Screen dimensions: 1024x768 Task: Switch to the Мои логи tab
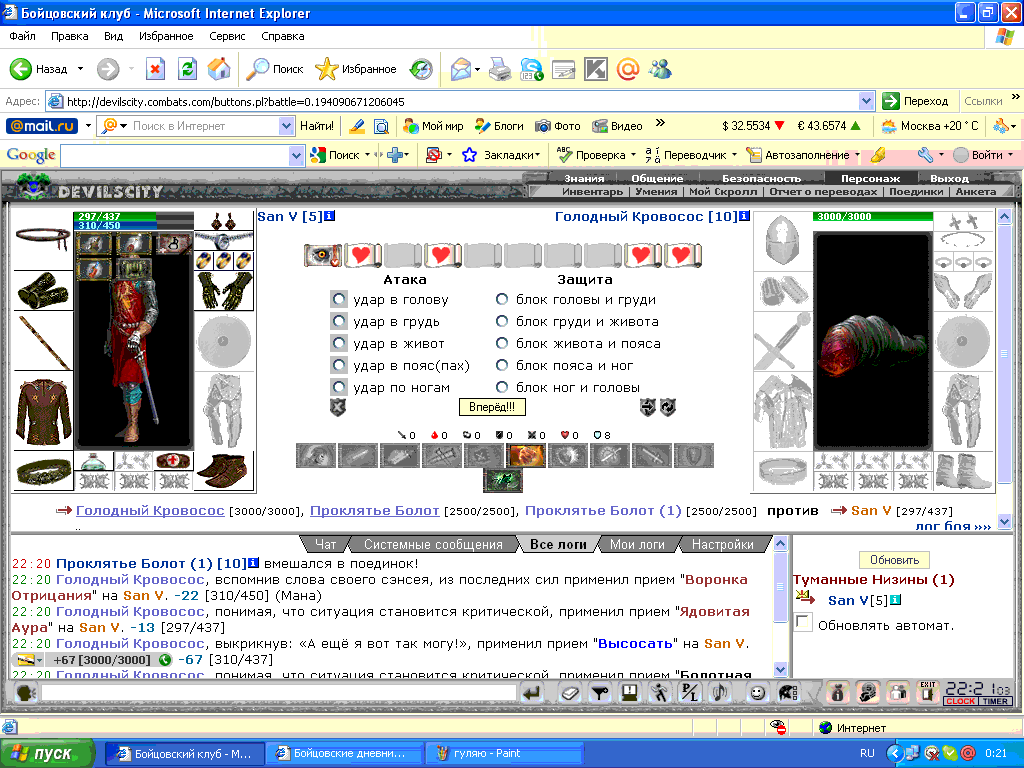(x=637, y=544)
